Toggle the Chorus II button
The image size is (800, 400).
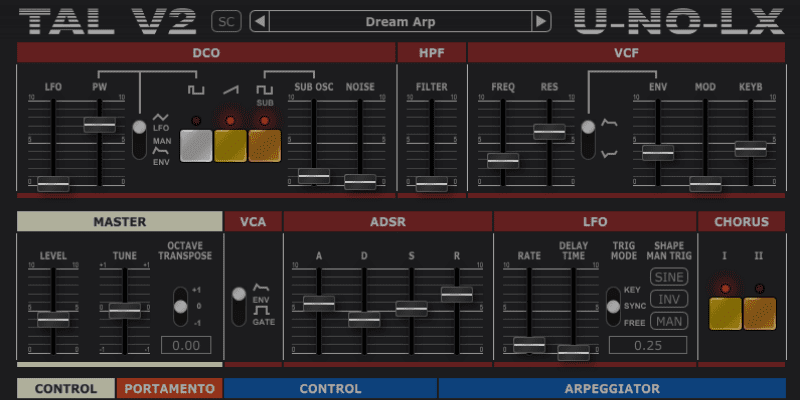click(x=759, y=314)
